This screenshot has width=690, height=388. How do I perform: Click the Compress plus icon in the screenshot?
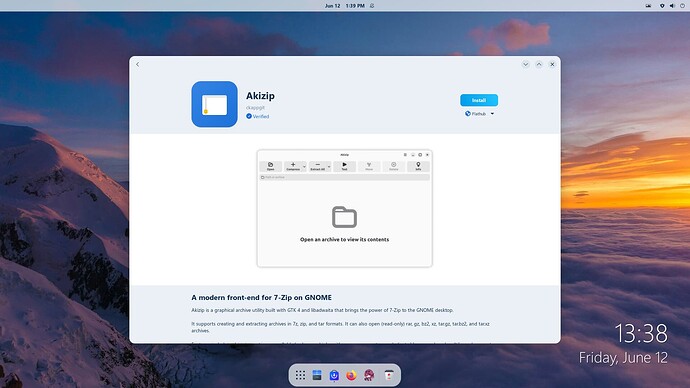[293, 165]
